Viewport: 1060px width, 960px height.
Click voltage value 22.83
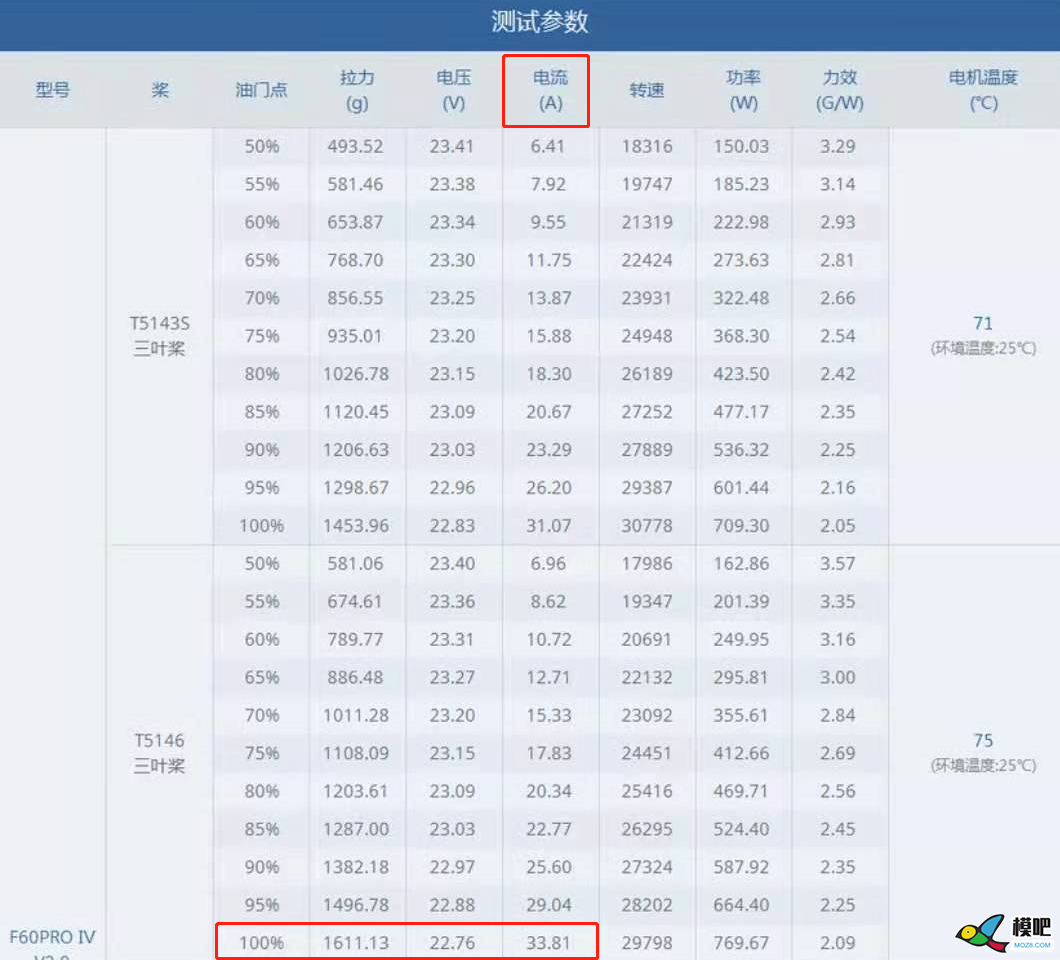452,525
